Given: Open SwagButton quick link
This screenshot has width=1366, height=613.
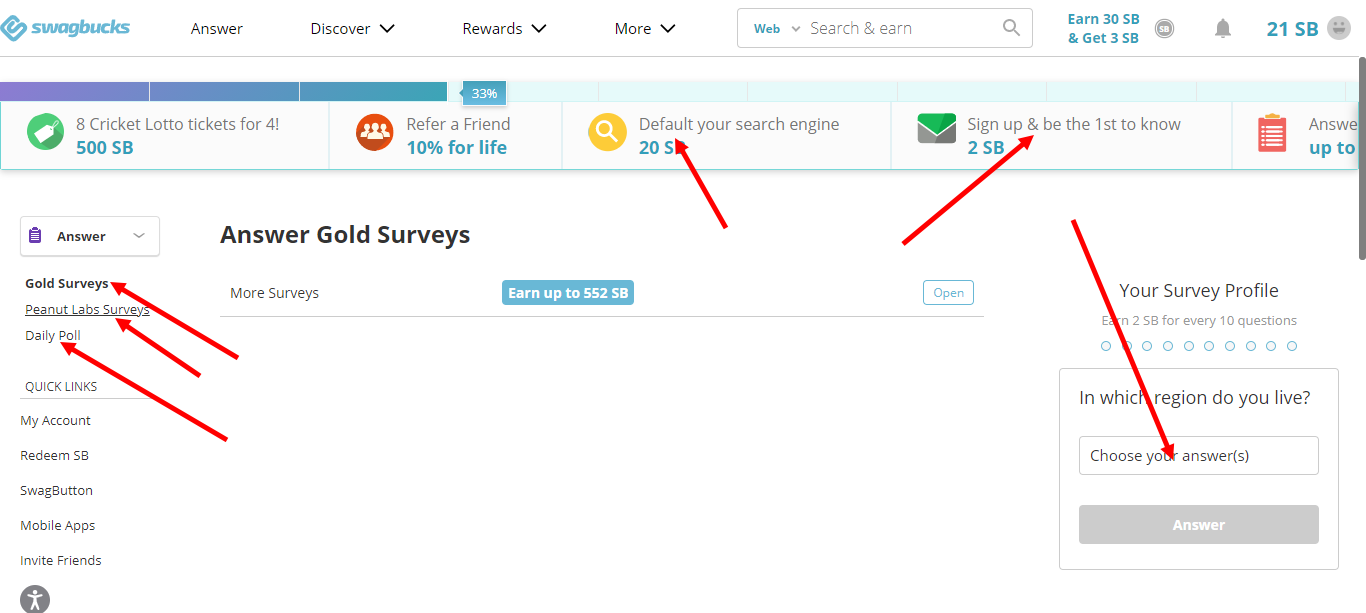Looking at the screenshot, I should [56, 491].
